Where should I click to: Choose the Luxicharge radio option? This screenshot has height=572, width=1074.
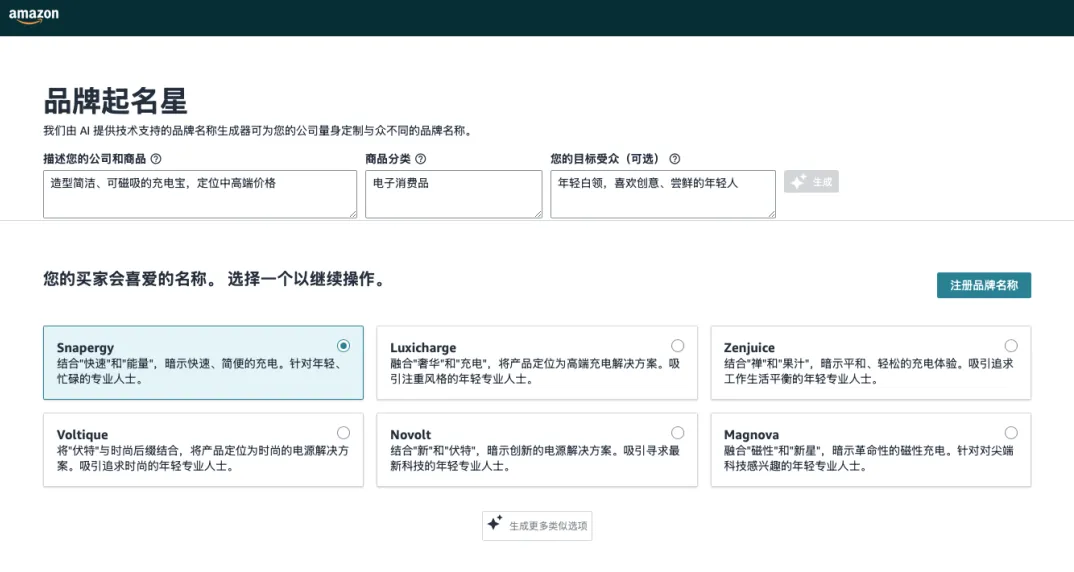678,346
